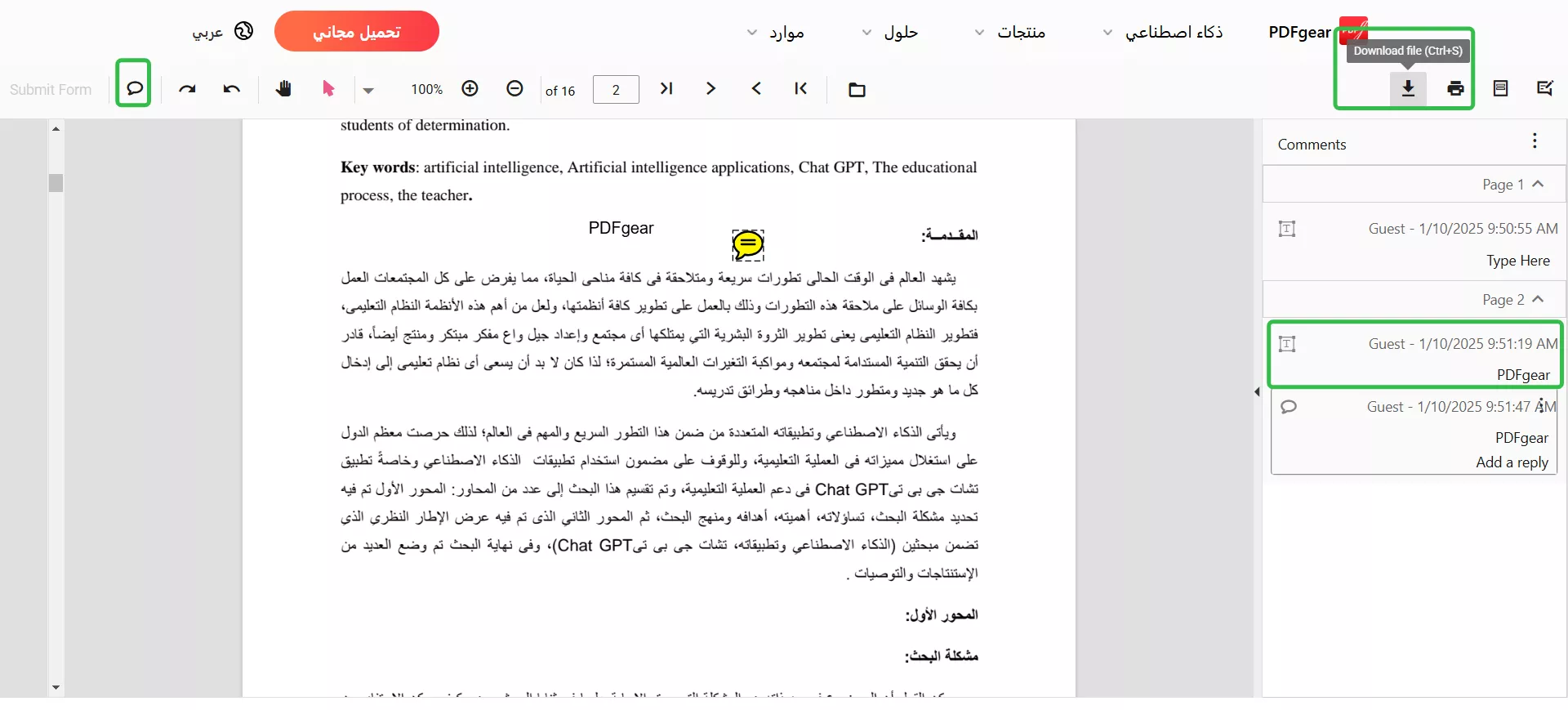This screenshot has height=710, width=1568.
Task: Select the comment speech bubble tool
Action: pos(134,88)
